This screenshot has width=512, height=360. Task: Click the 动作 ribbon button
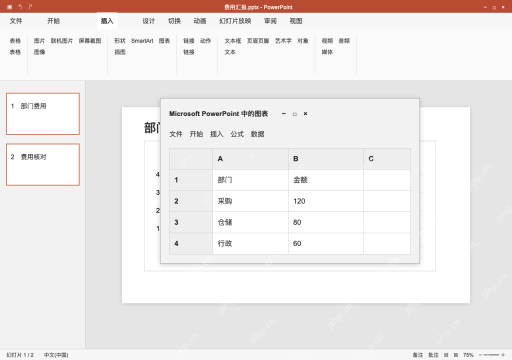tap(205, 41)
